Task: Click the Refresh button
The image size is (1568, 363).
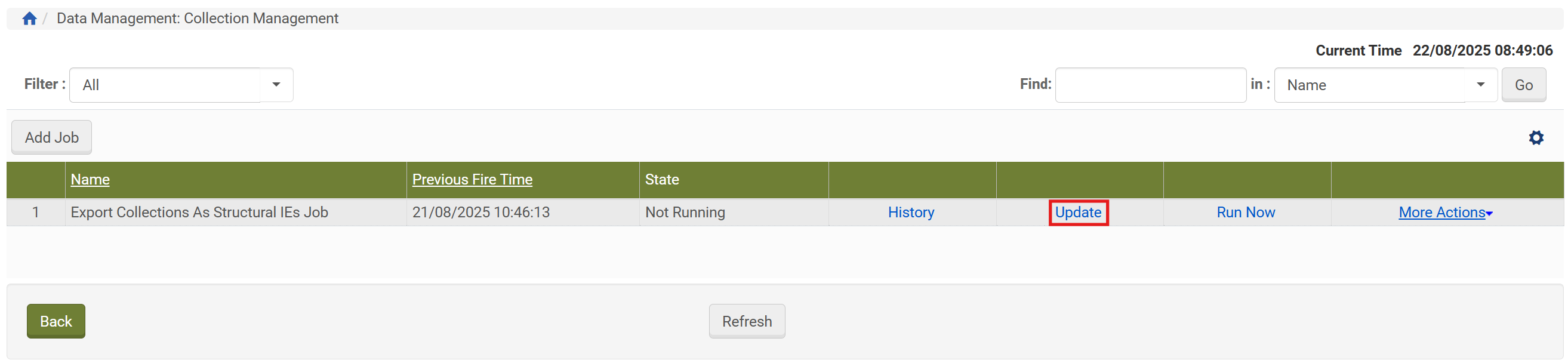Action: click(x=747, y=322)
